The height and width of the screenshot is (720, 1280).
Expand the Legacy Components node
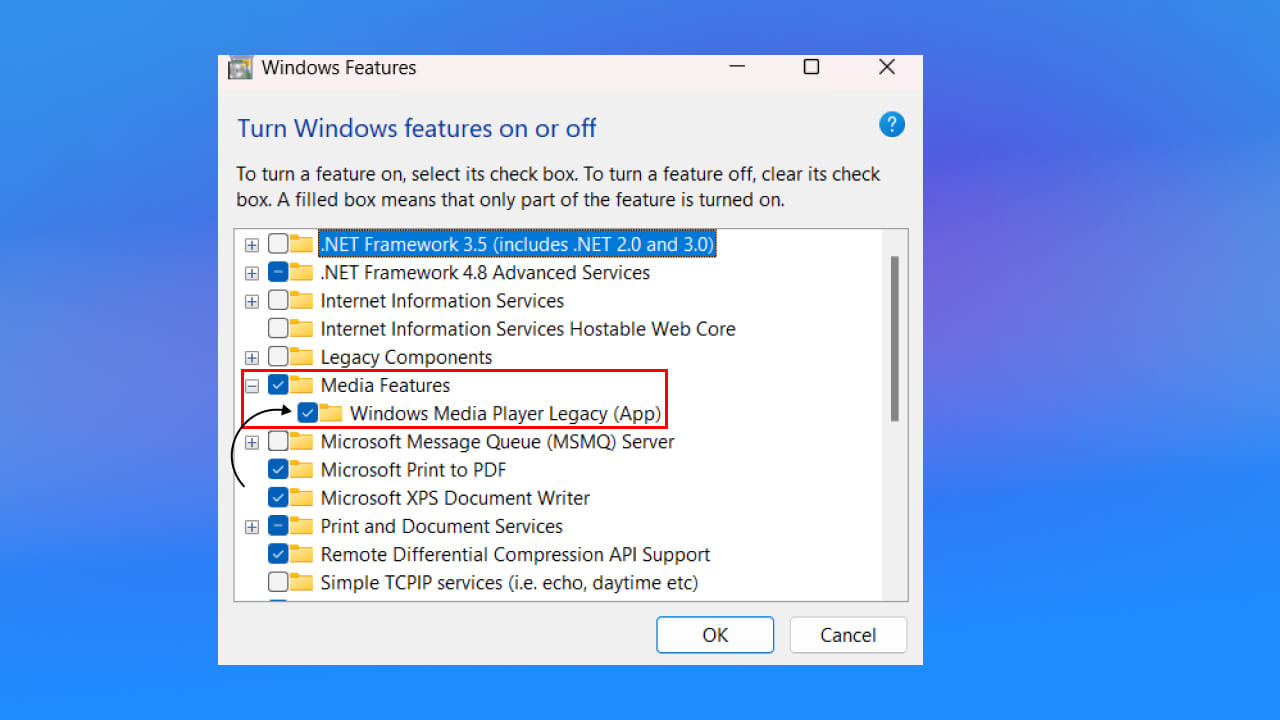pos(252,358)
